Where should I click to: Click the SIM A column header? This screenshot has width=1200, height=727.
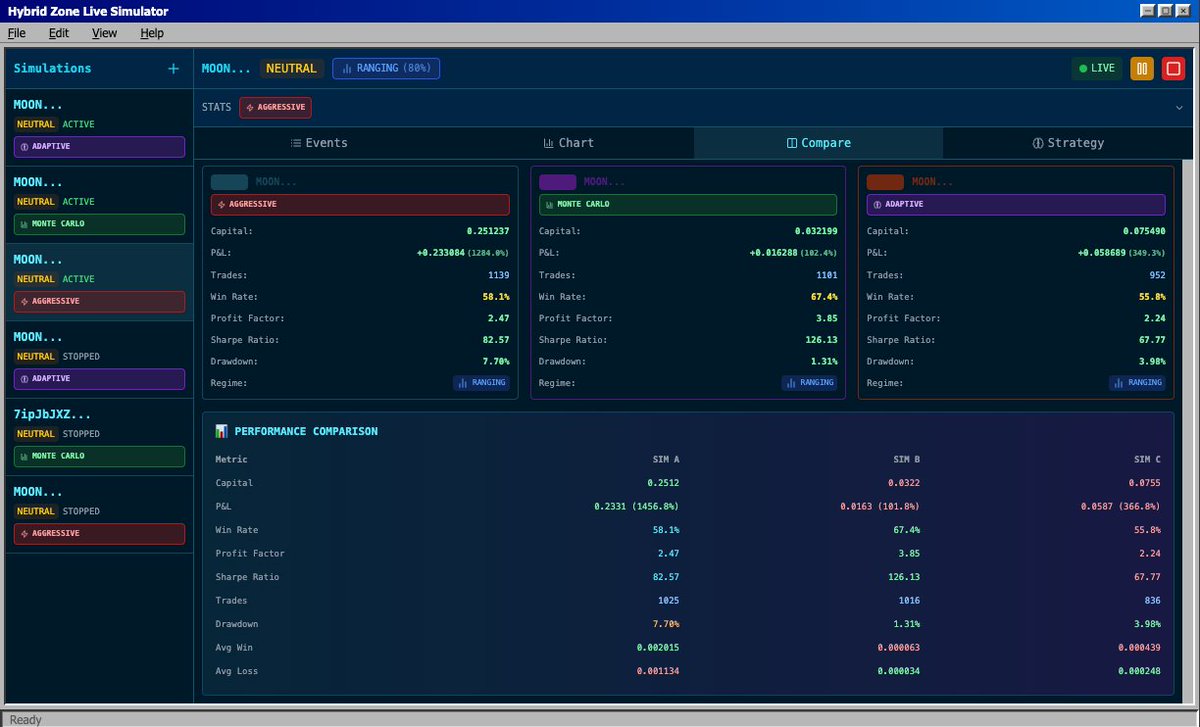[666, 460]
